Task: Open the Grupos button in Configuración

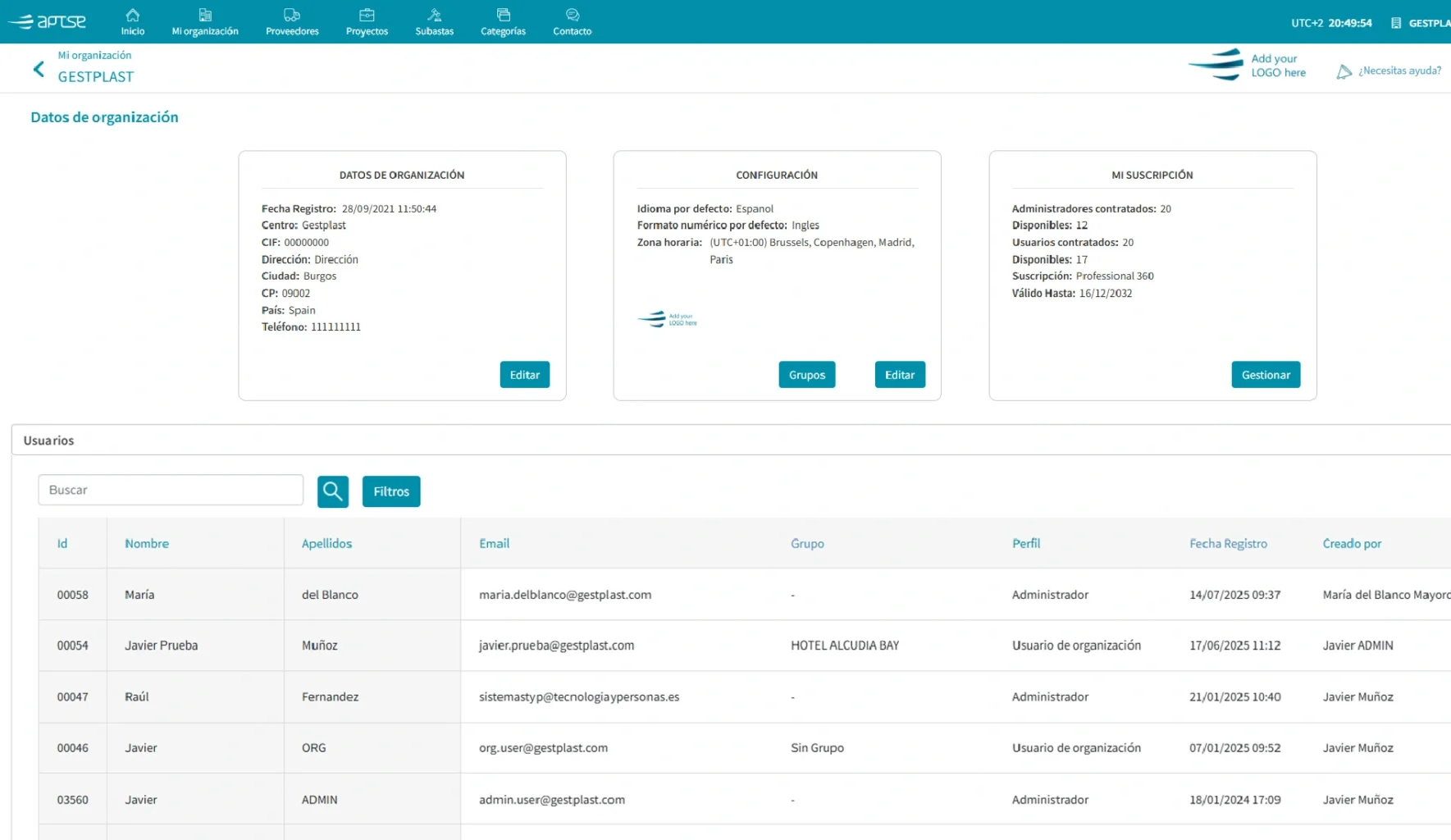Action: pos(806,374)
